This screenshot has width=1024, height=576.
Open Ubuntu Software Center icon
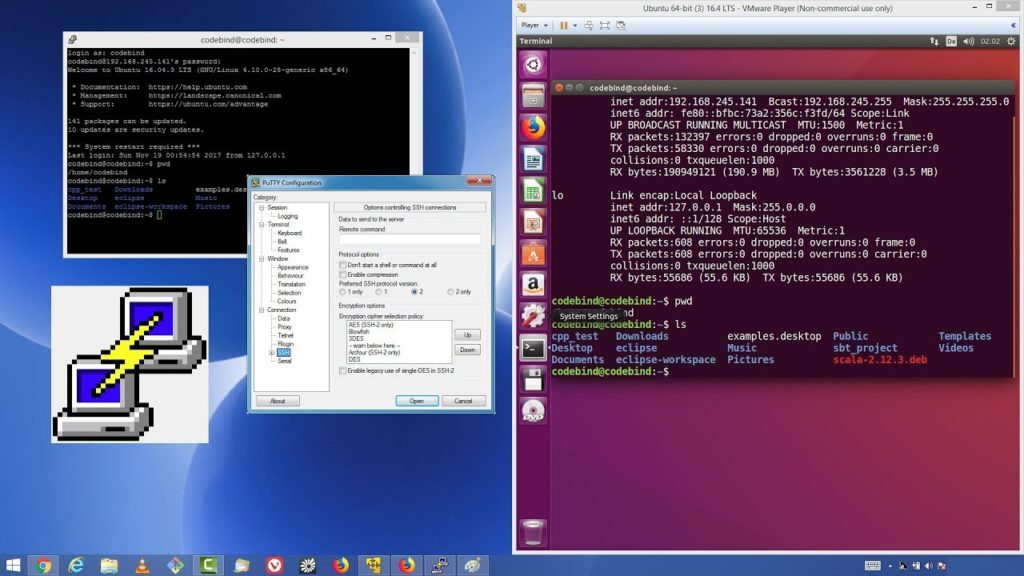pos(533,254)
